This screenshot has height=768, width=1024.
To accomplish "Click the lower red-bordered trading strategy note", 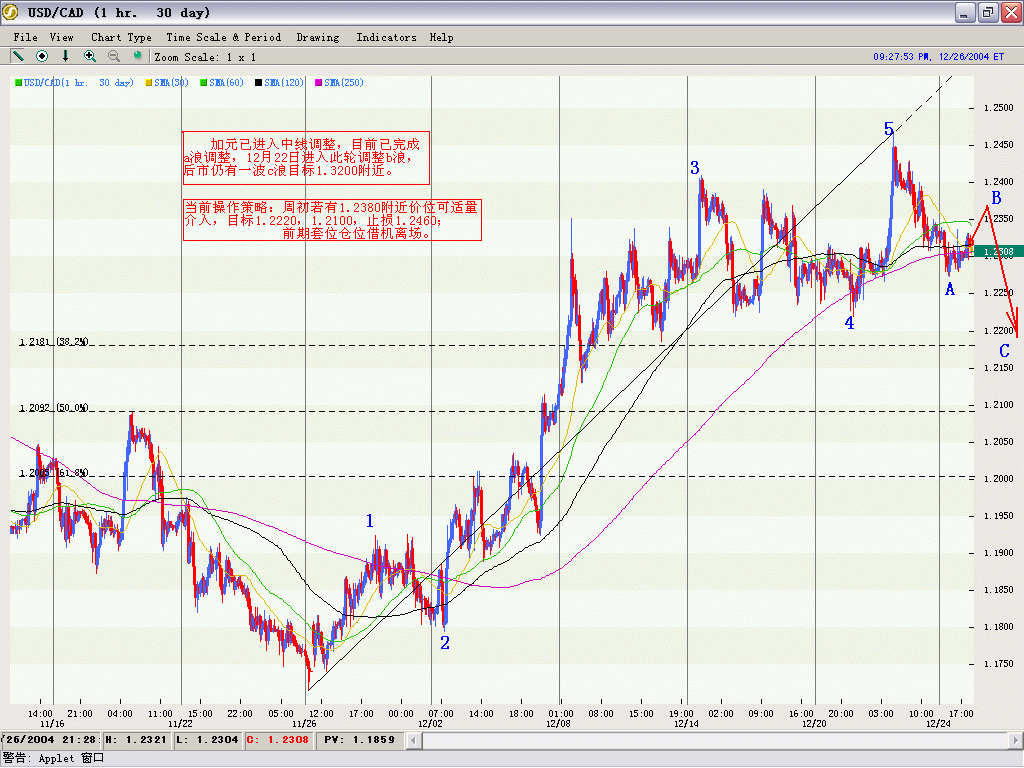I will (x=332, y=220).
